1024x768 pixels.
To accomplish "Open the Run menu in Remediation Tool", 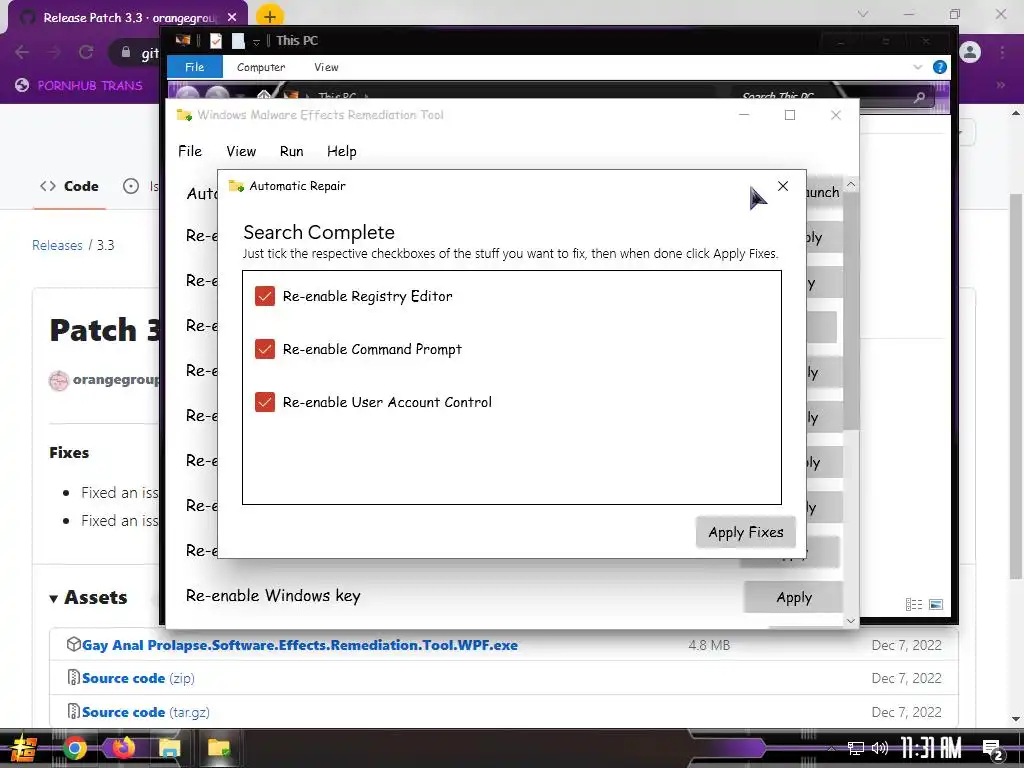I will [291, 151].
